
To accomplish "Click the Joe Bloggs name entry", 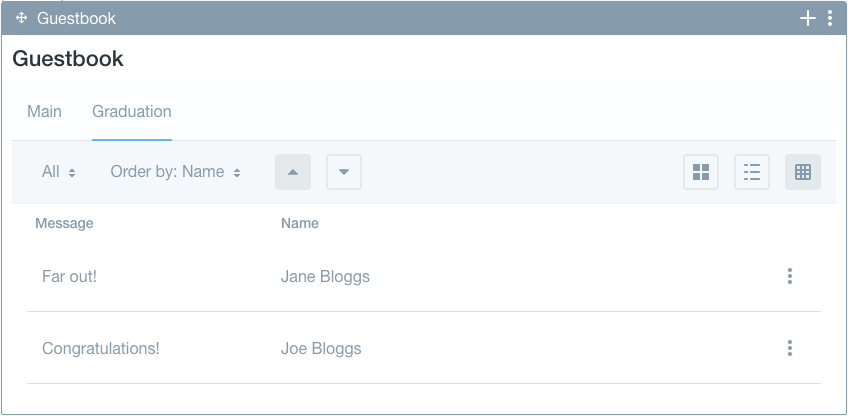I will tap(321, 348).
